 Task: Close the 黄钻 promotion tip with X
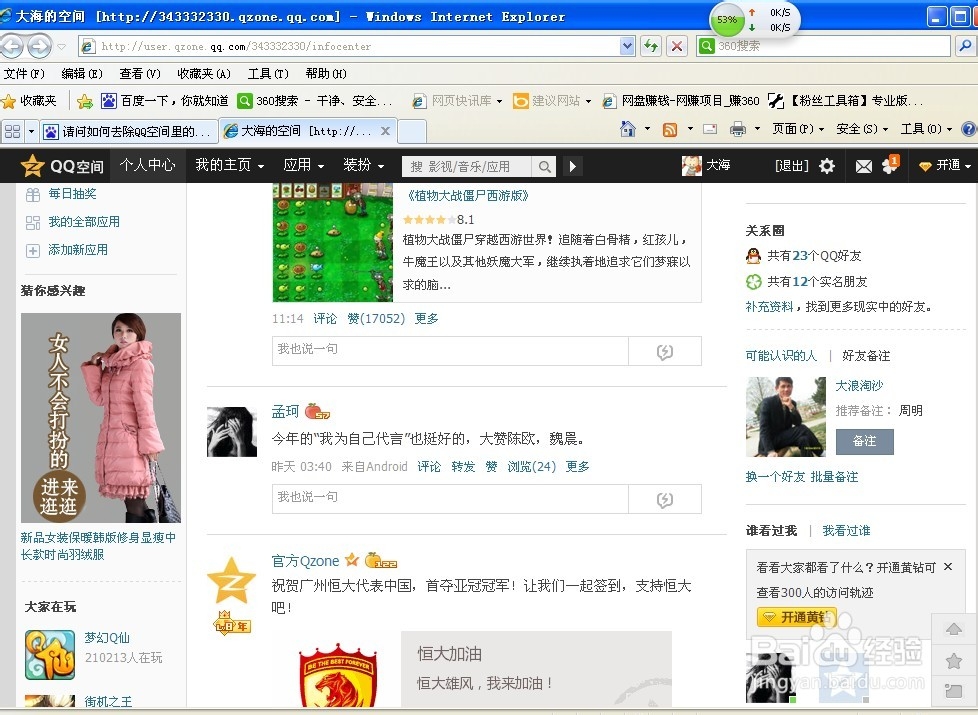pyautogui.click(x=948, y=567)
